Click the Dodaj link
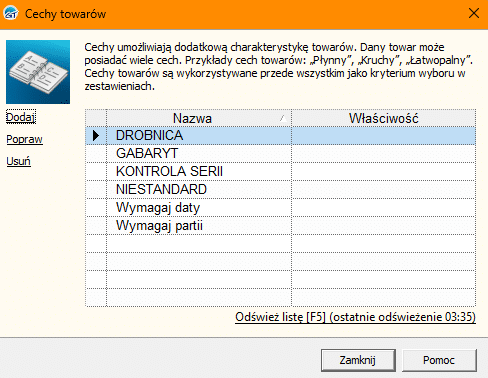Viewport: 488px width, 378px height. click(21, 117)
